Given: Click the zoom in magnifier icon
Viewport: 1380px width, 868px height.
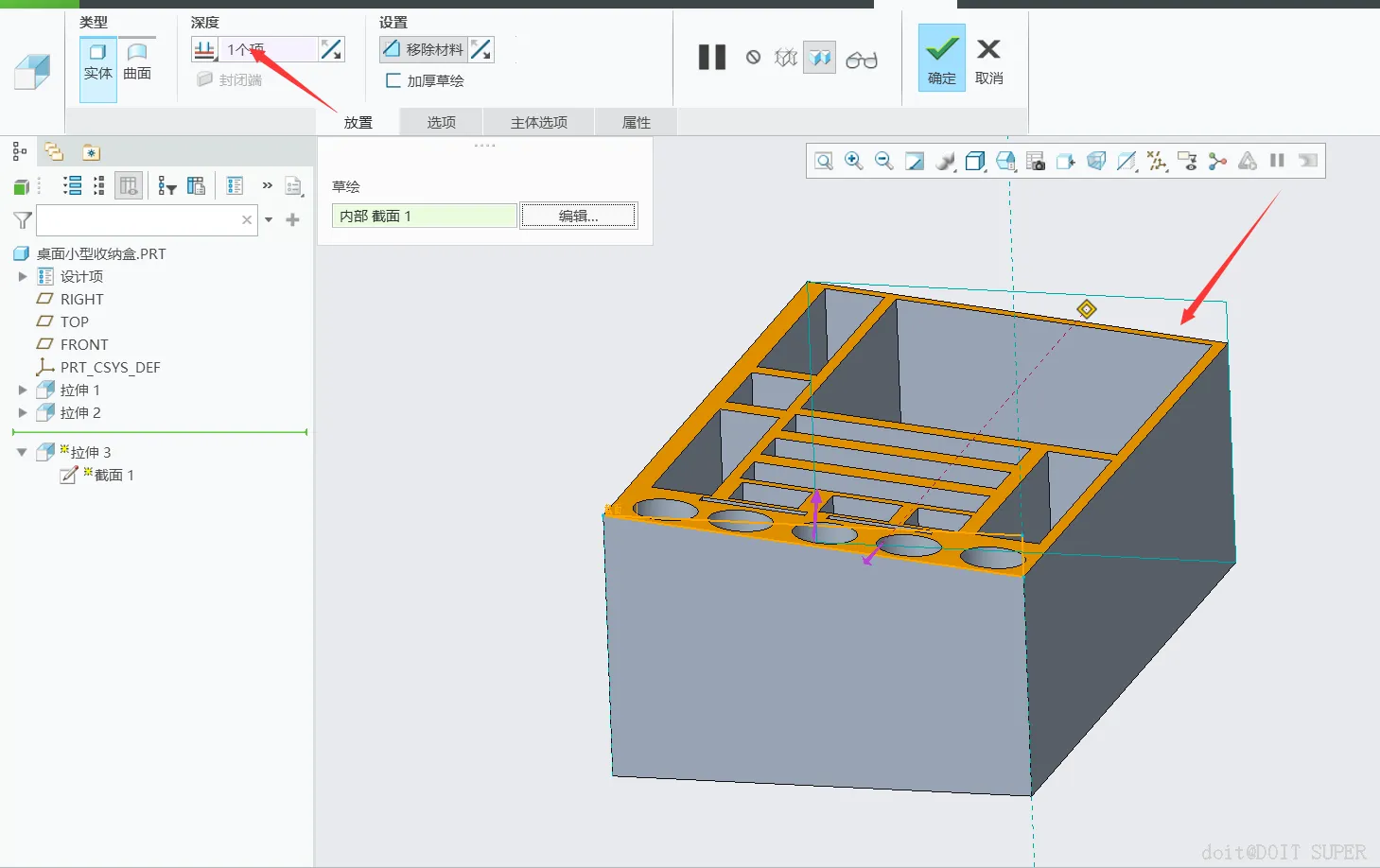Looking at the screenshot, I should (854, 161).
